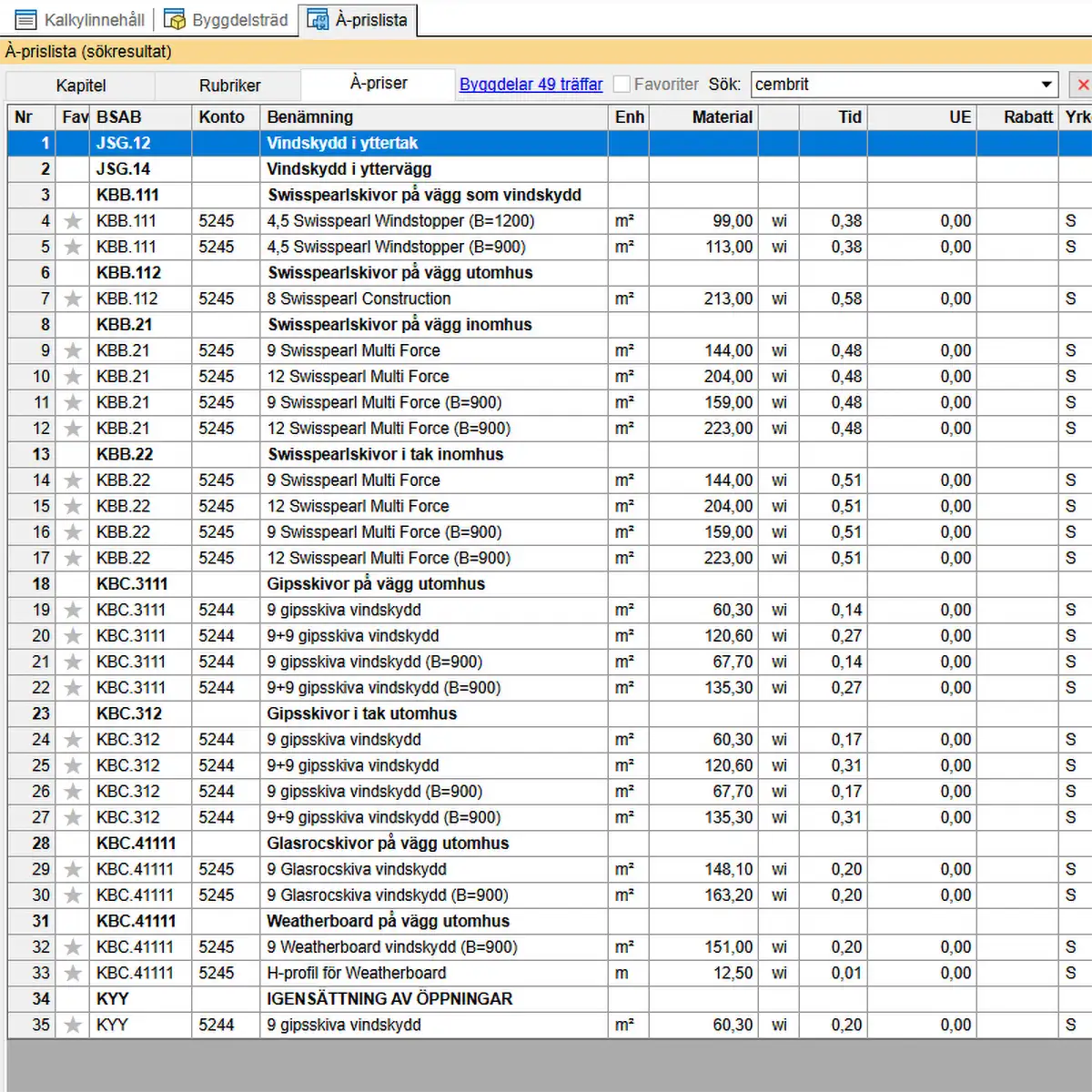Image resolution: width=1092 pixels, height=1092 pixels.
Task: Enable the Favoriter checkbox
Action: tap(622, 85)
